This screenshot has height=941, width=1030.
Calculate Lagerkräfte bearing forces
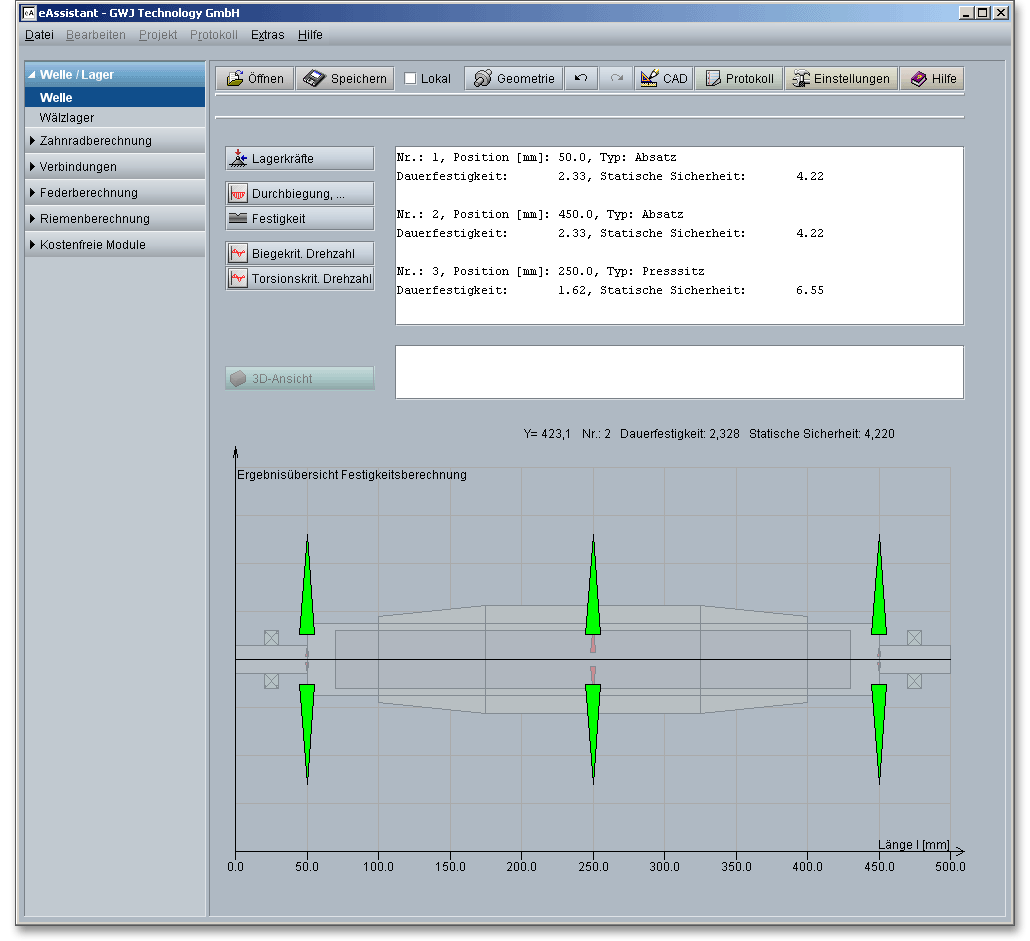coord(300,159)
